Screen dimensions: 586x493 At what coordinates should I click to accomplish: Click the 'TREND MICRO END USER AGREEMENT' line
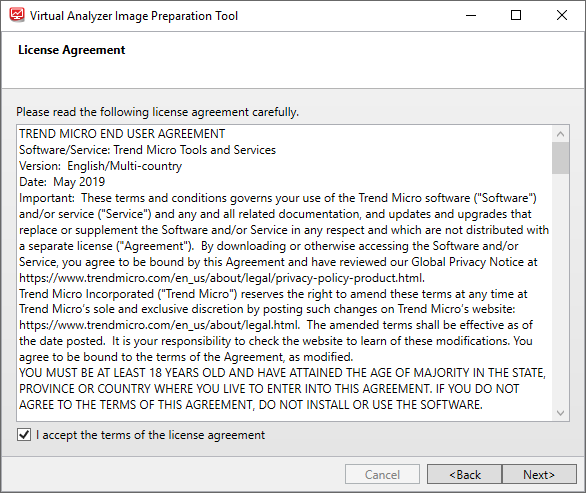[122, 134]
